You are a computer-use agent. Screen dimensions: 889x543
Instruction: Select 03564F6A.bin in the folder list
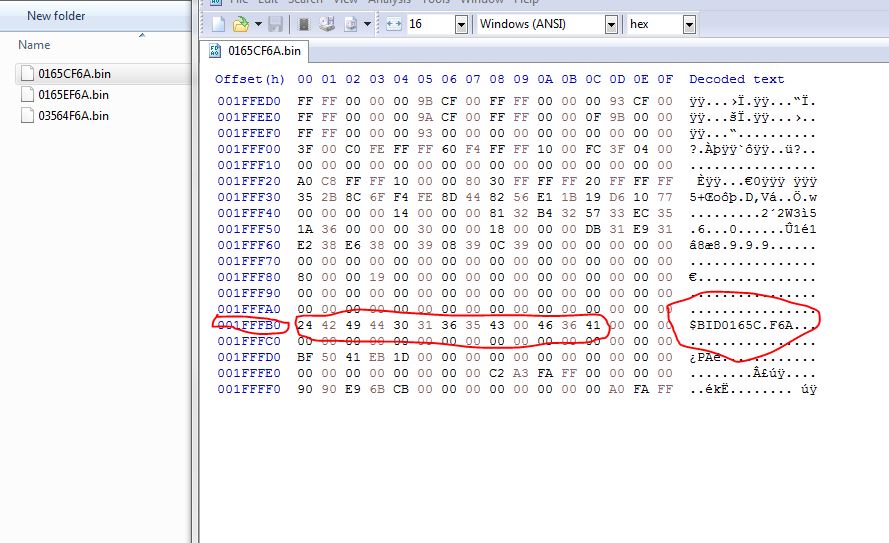pos(73,116)
